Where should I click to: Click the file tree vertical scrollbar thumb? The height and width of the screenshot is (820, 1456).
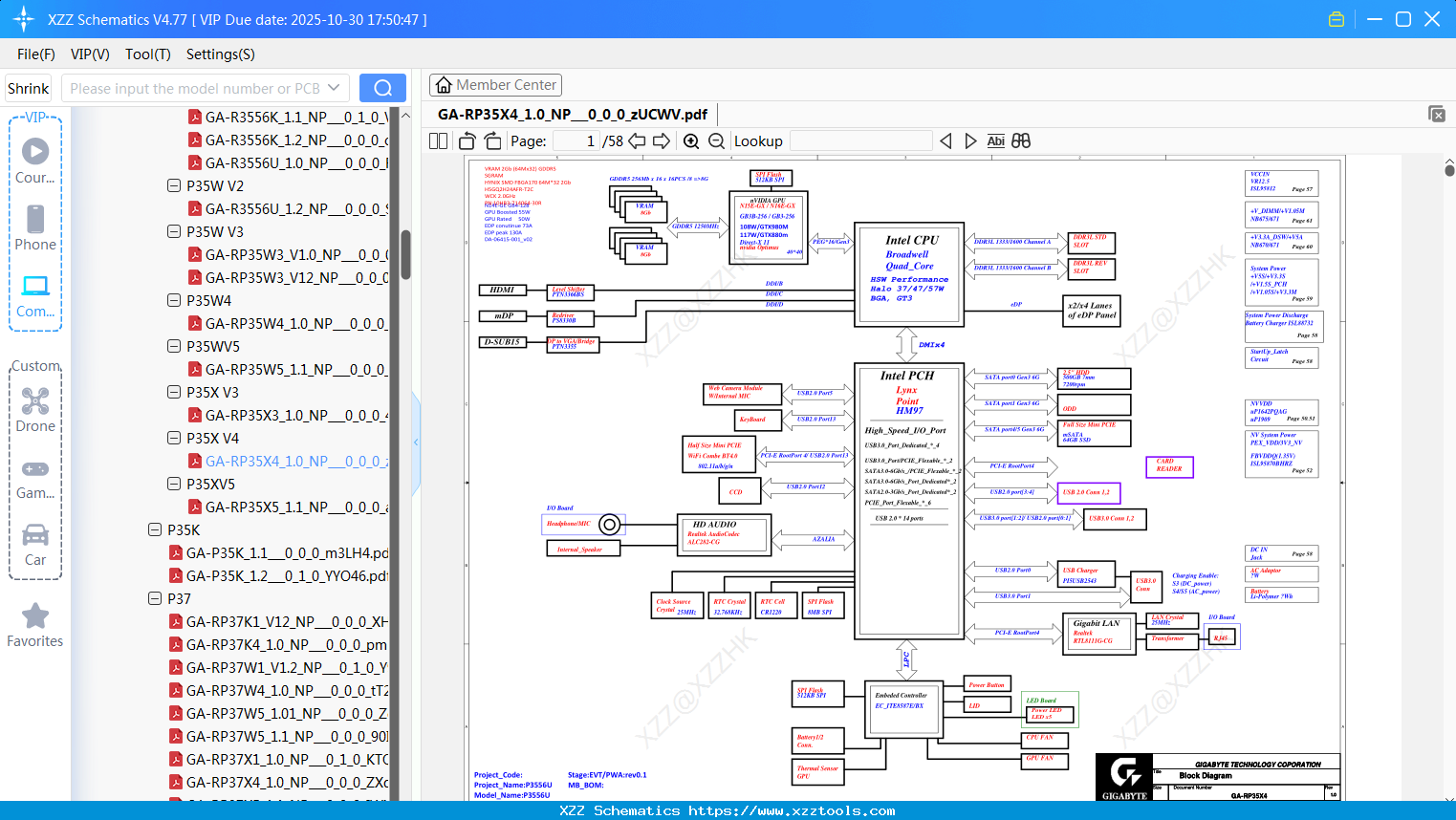point(405,254)
